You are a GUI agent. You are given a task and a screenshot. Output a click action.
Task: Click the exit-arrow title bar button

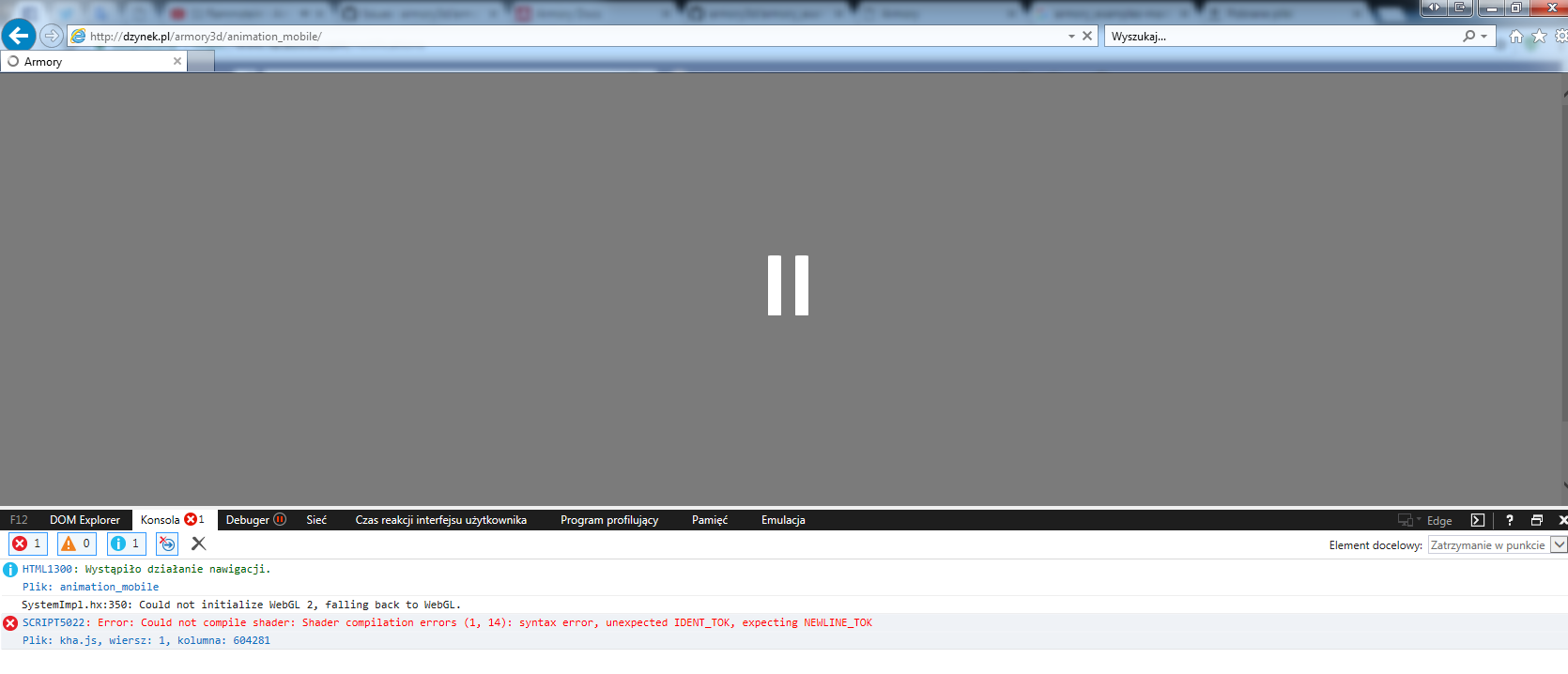[1460, 8]
